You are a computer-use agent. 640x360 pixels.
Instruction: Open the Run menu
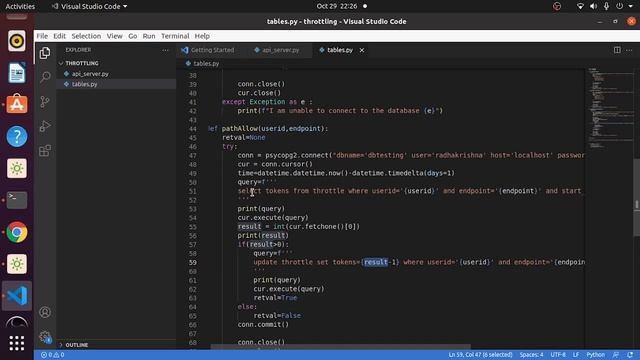pyautogui.click(x=149, y=36)
